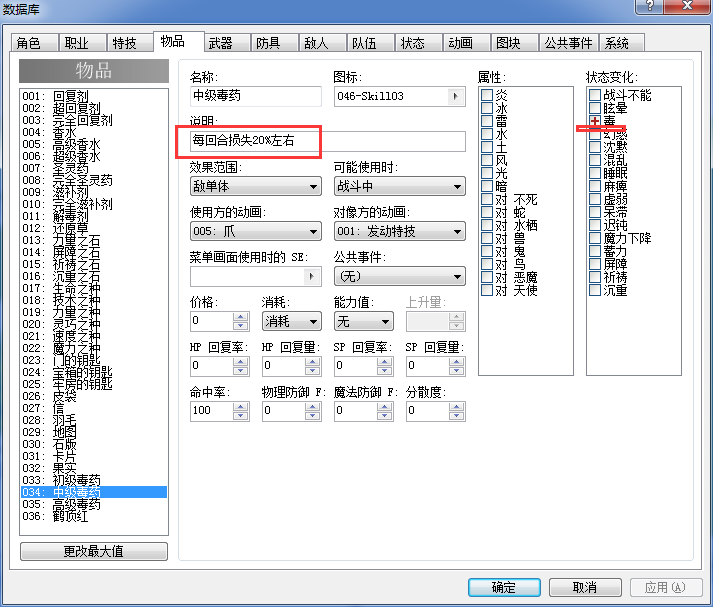713x607 pixels.
Task: Switch to the 特技 tab
Action: coord(131,43)
